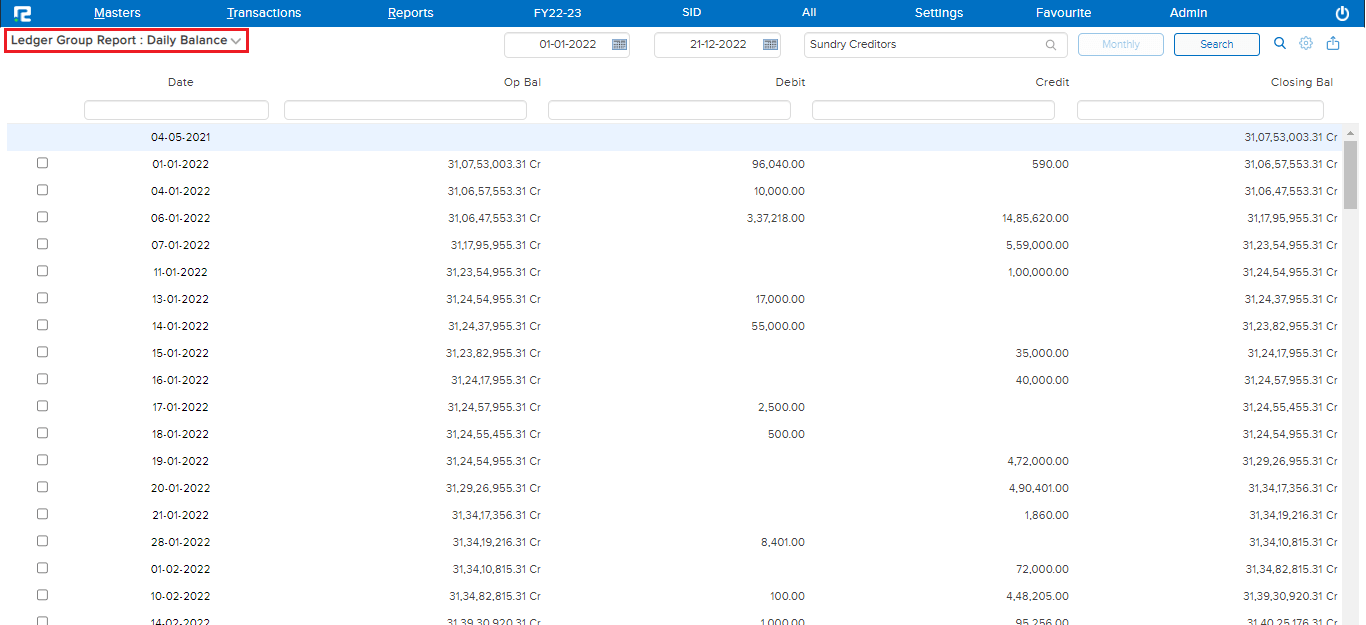This screenshot has width=1366, height=625.
Task: Open the Reports menu
Action: coord(411,13)
